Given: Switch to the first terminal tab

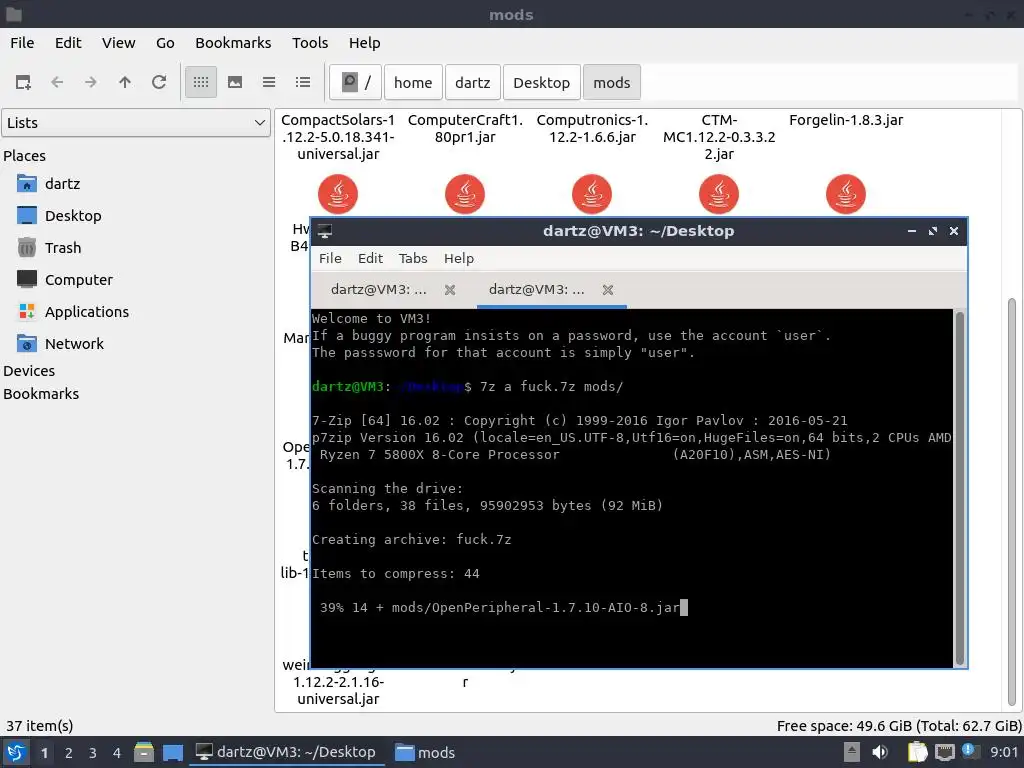Looking at the screenshot, I should tap(379, 290).
